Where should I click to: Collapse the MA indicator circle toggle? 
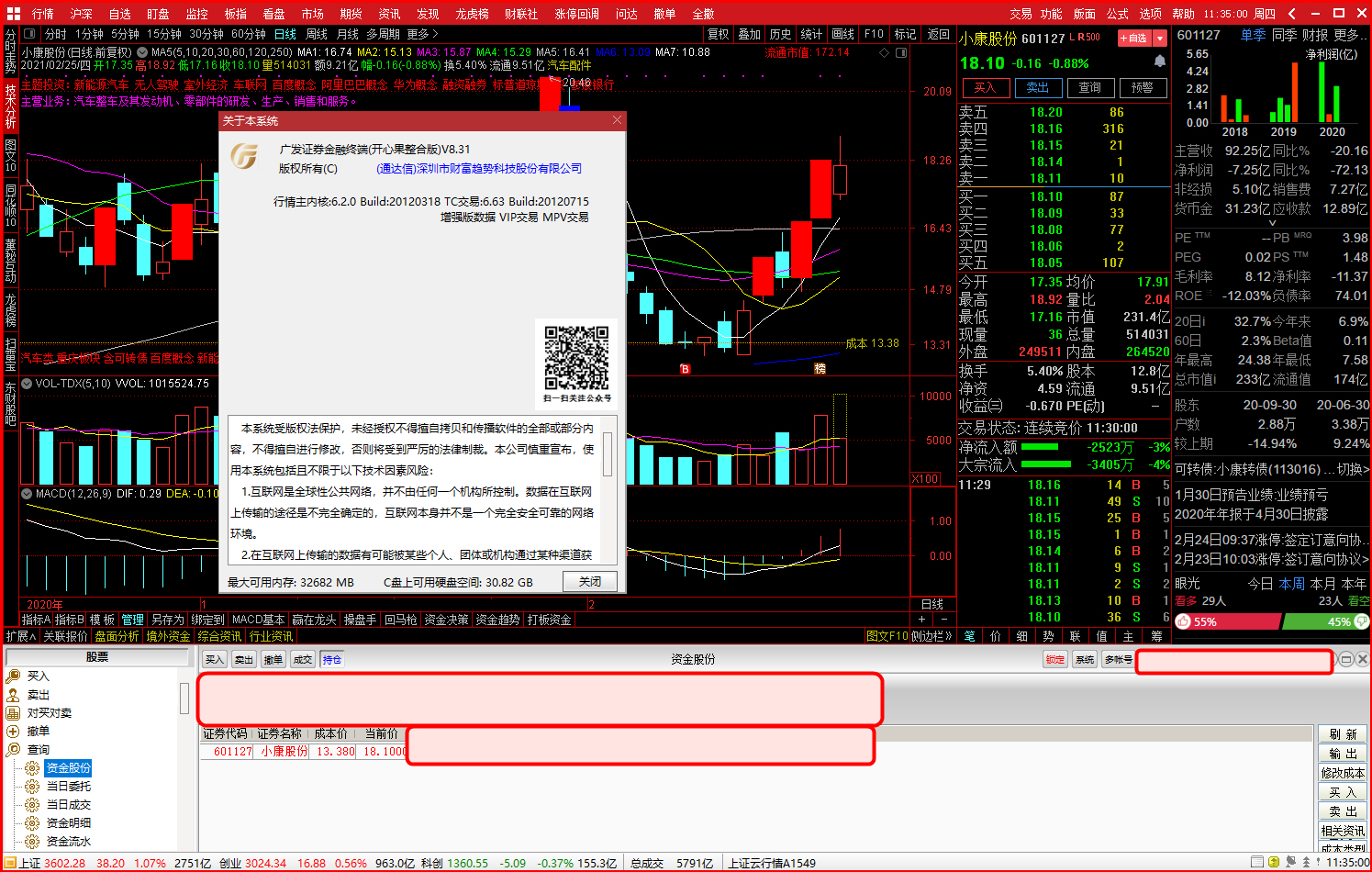(x=142, y=52)
